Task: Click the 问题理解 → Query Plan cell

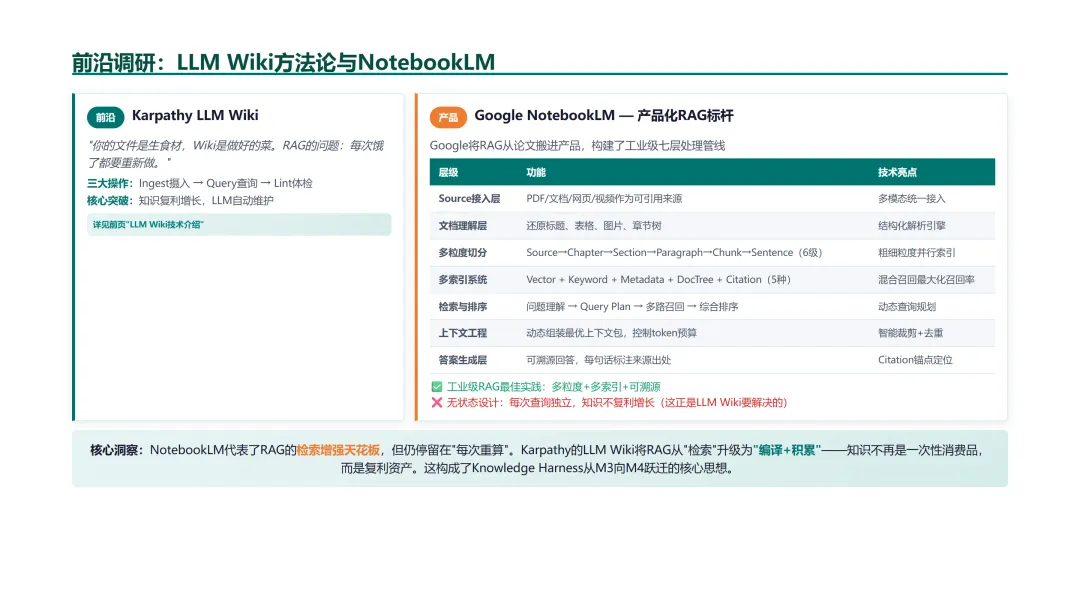Action: 632,306
